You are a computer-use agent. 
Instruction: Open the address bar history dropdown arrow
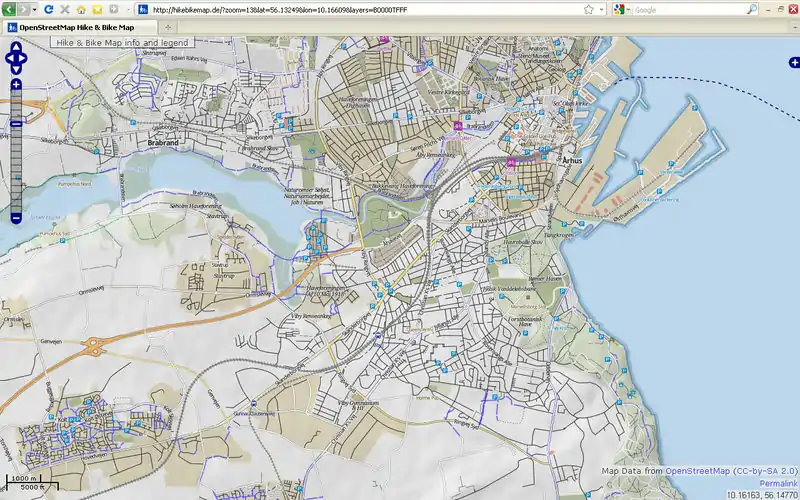(602, 10)
